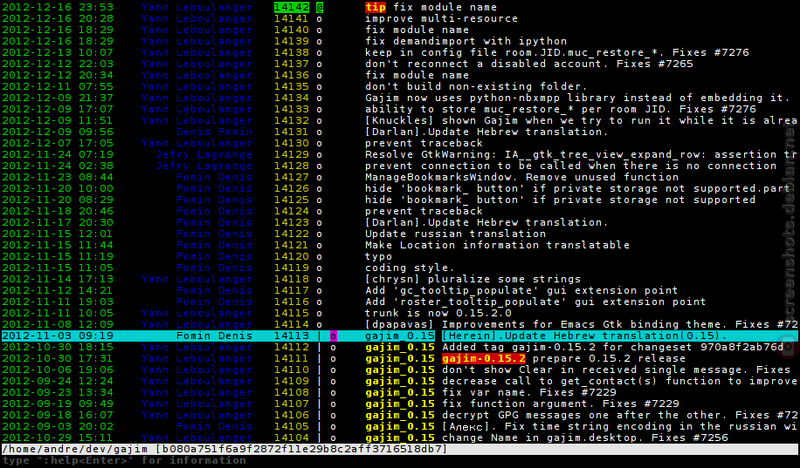Select 'Resolve GtkWarning' commit message
This screenshot has width=800, height=468.
[581, 154]
